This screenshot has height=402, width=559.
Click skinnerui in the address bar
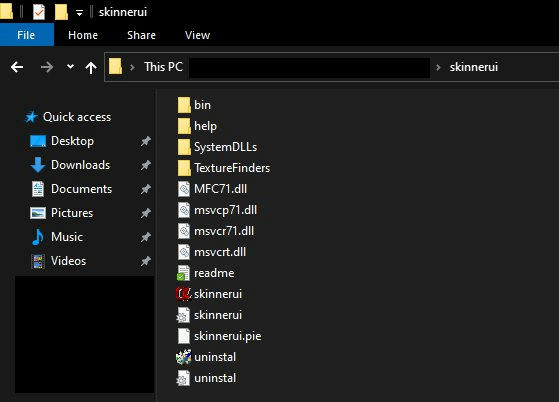point(473,67)
